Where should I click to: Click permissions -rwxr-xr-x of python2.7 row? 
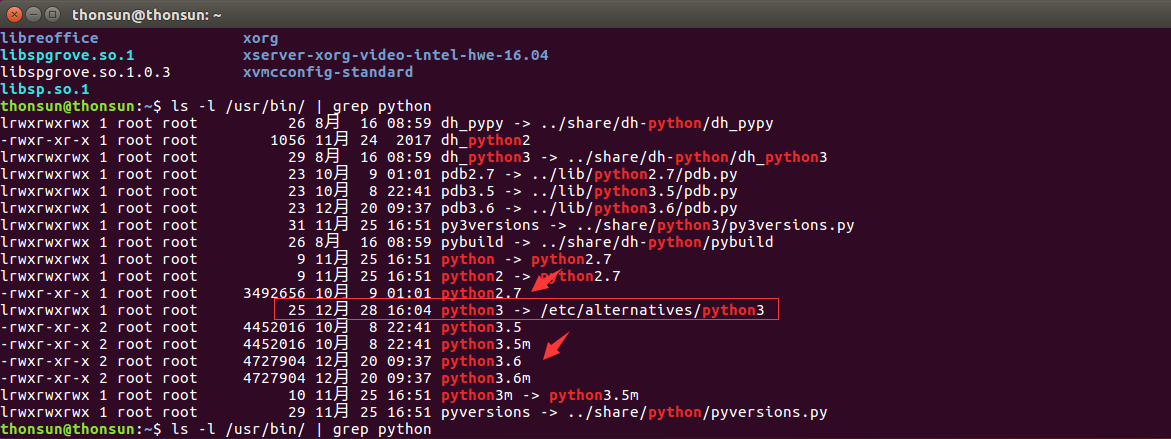tap(45, 293)
